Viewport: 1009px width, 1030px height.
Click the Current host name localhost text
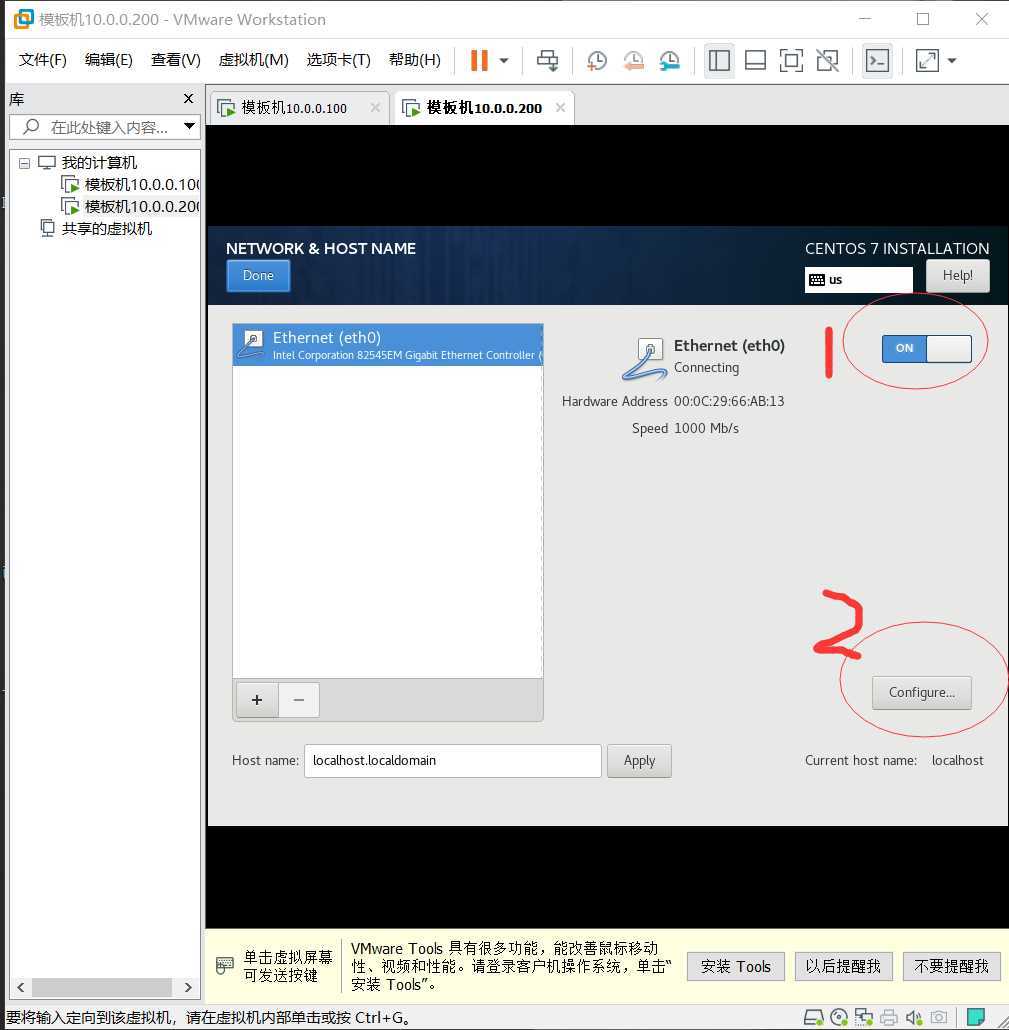click(958, 761)
